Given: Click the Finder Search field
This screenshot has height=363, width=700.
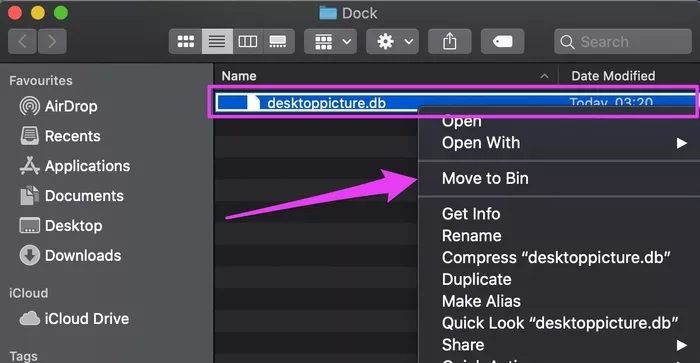Looking at the screenshot, I should click(x=623, y=42).
